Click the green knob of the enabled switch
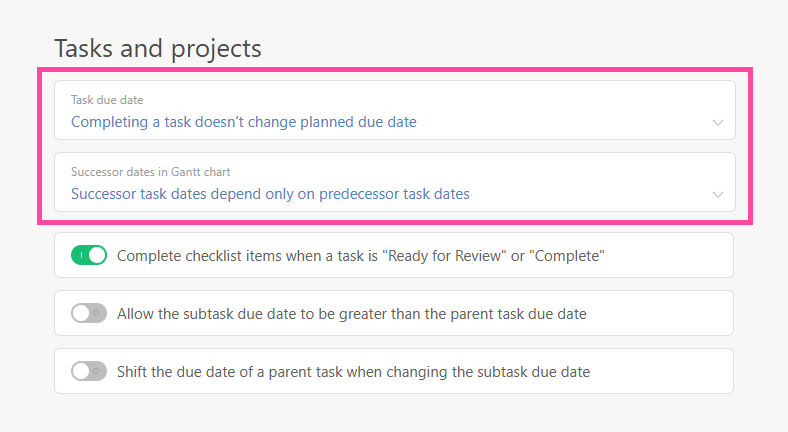The image size is (788, 432). coord(97,255)
